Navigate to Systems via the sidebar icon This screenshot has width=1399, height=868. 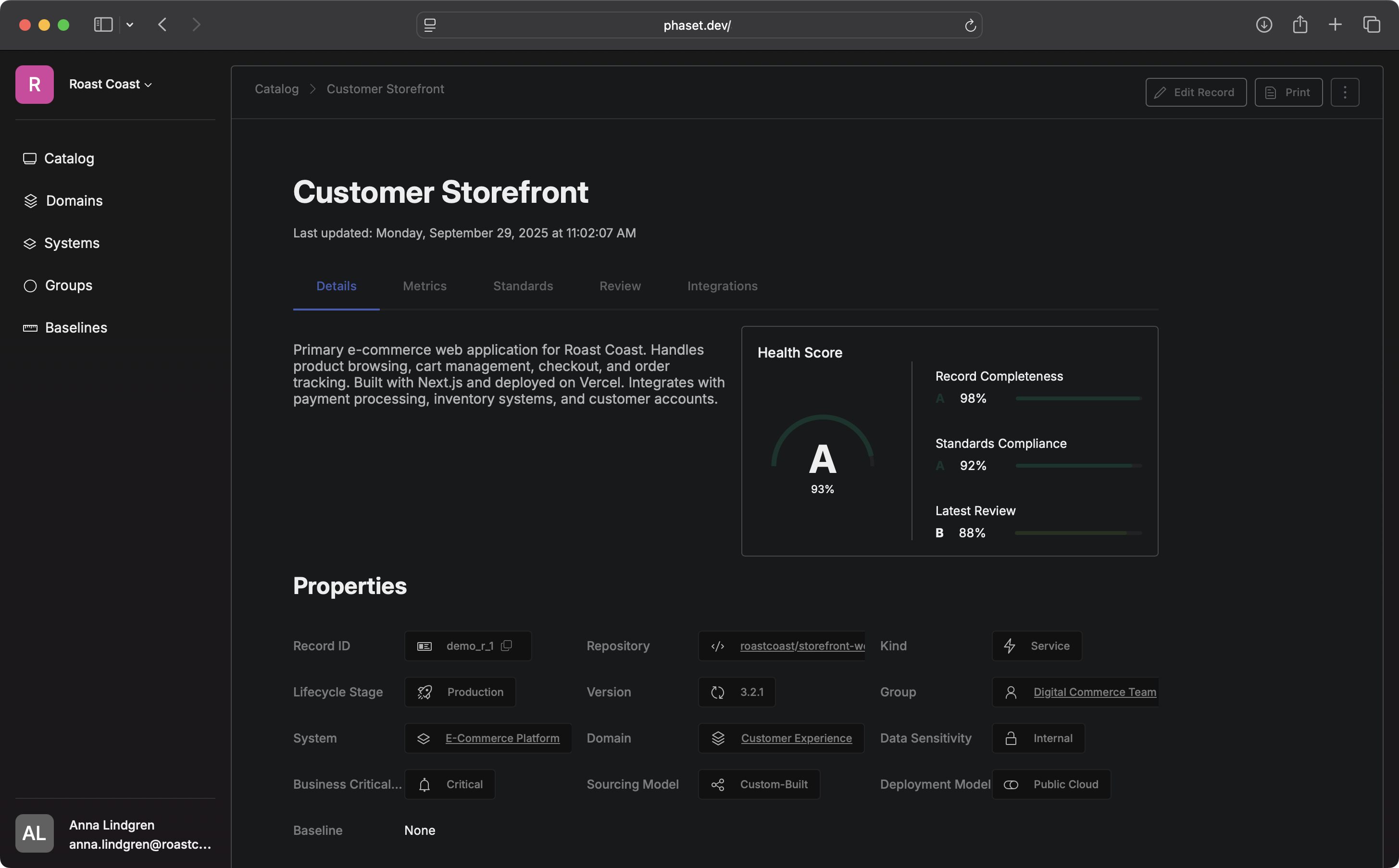(x=30, y=243)
